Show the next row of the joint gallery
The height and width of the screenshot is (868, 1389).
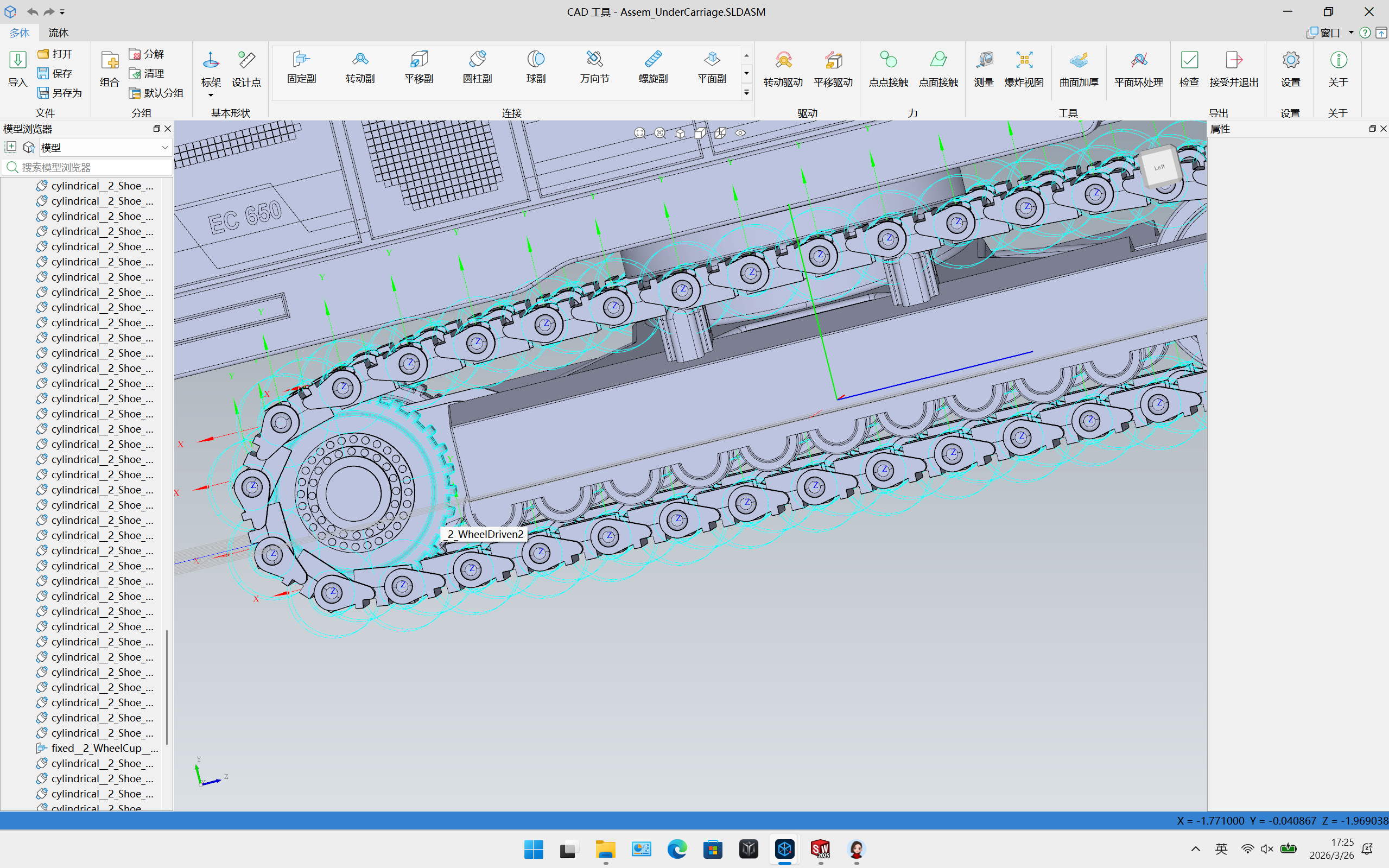click(x=746, y=73)
